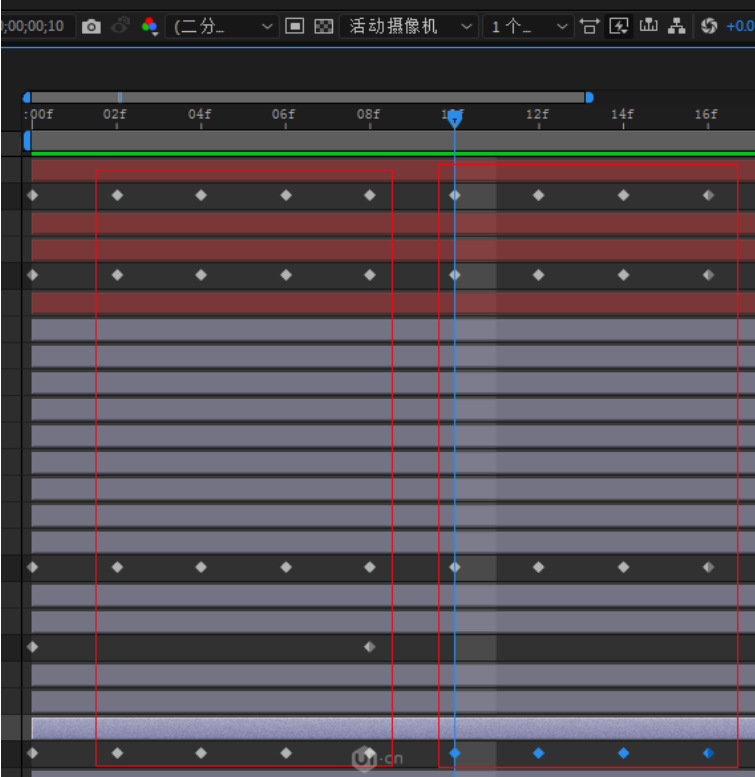Image resolution: width=755 pixels, height=777 pixels.
Task: Select the blue 12f keyframe in bottom row
Action: pos(539,753)
